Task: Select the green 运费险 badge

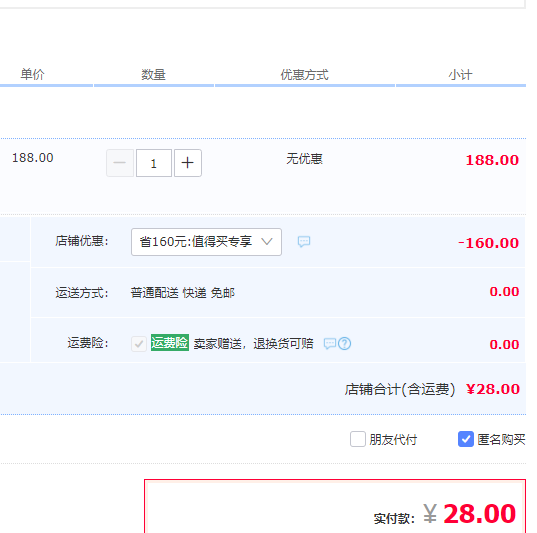Action: (170, 343)
